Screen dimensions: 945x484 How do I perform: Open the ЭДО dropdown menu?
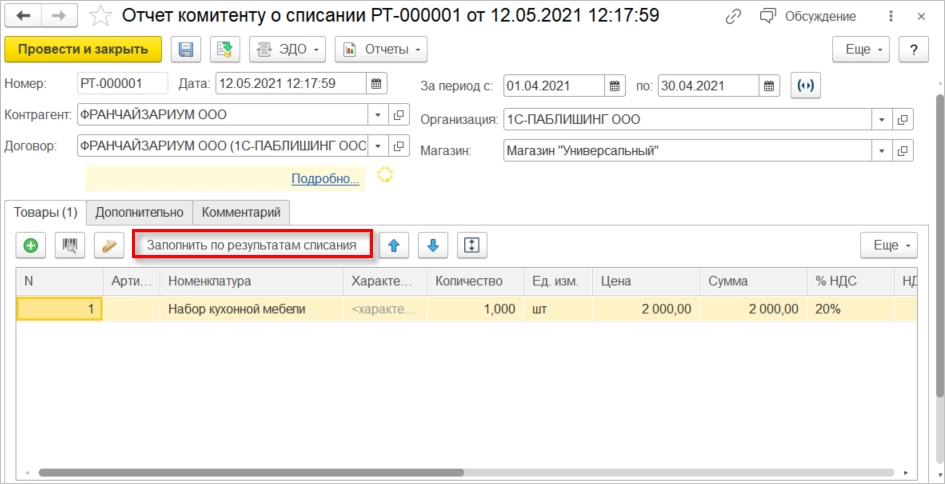[287, 49]
